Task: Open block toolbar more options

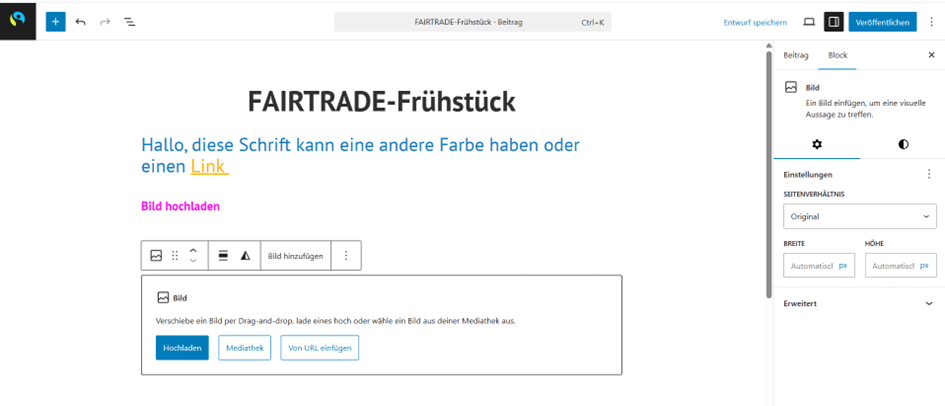Action: point(346,255)
